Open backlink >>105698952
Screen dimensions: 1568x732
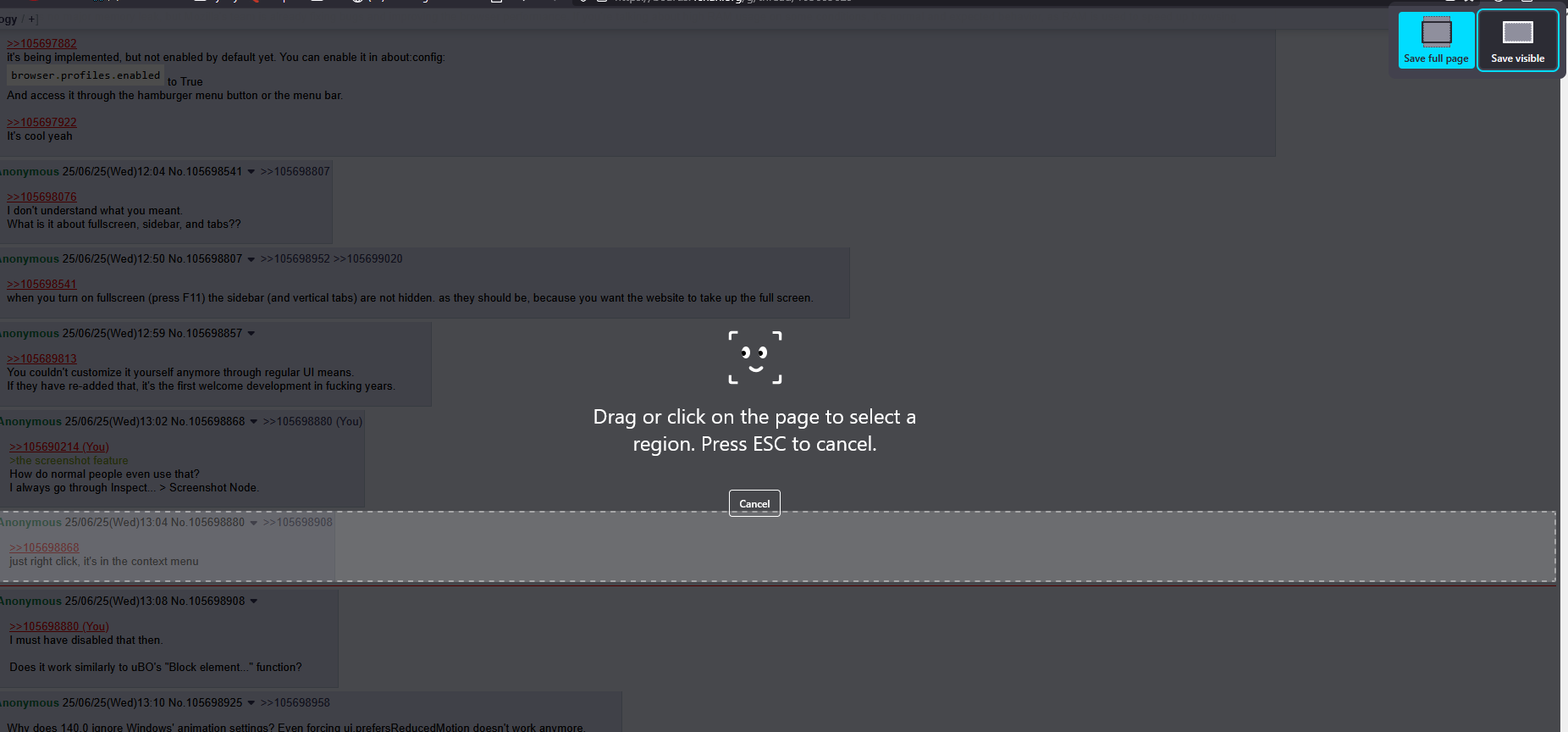pyautogui.click(x=295, y=259)
